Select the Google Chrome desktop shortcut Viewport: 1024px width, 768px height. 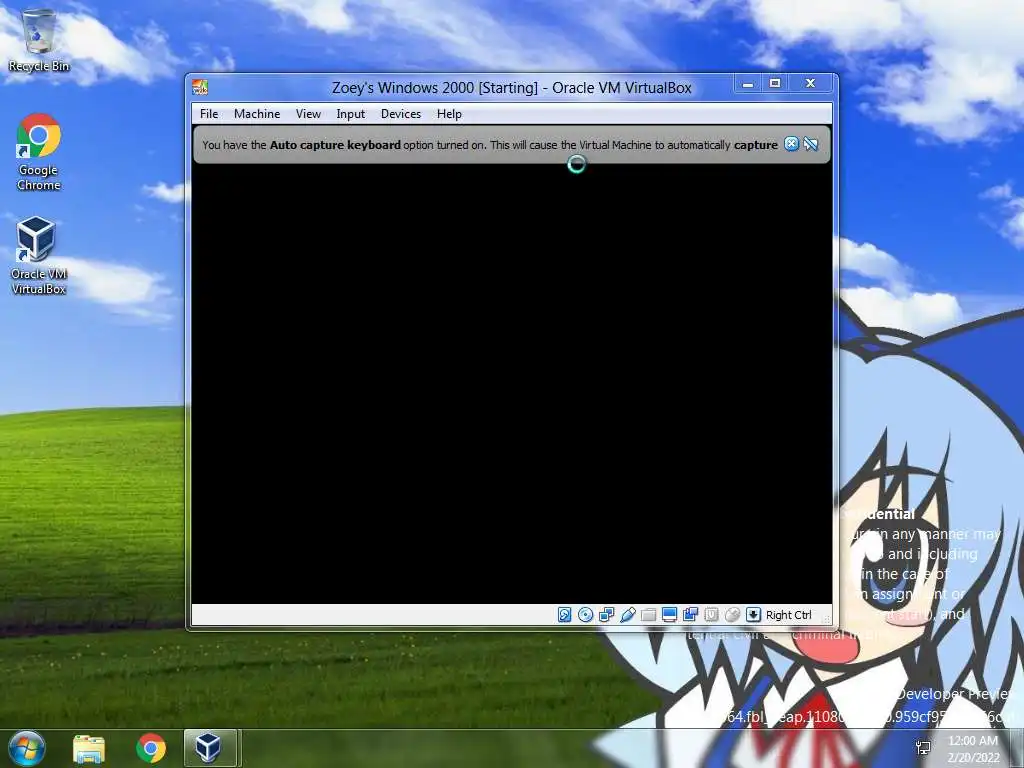click(39, 152)
